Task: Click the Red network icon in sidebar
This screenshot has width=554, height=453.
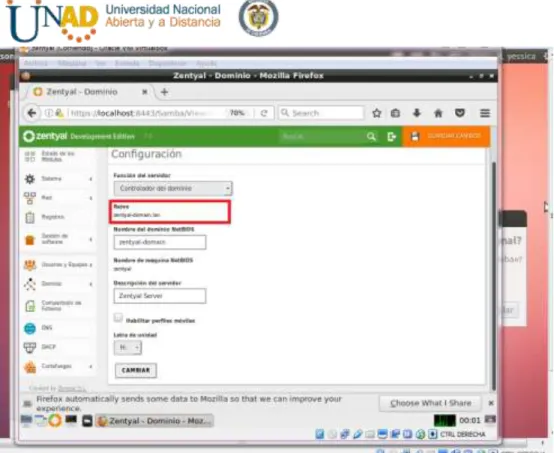Action: [30, 198]
